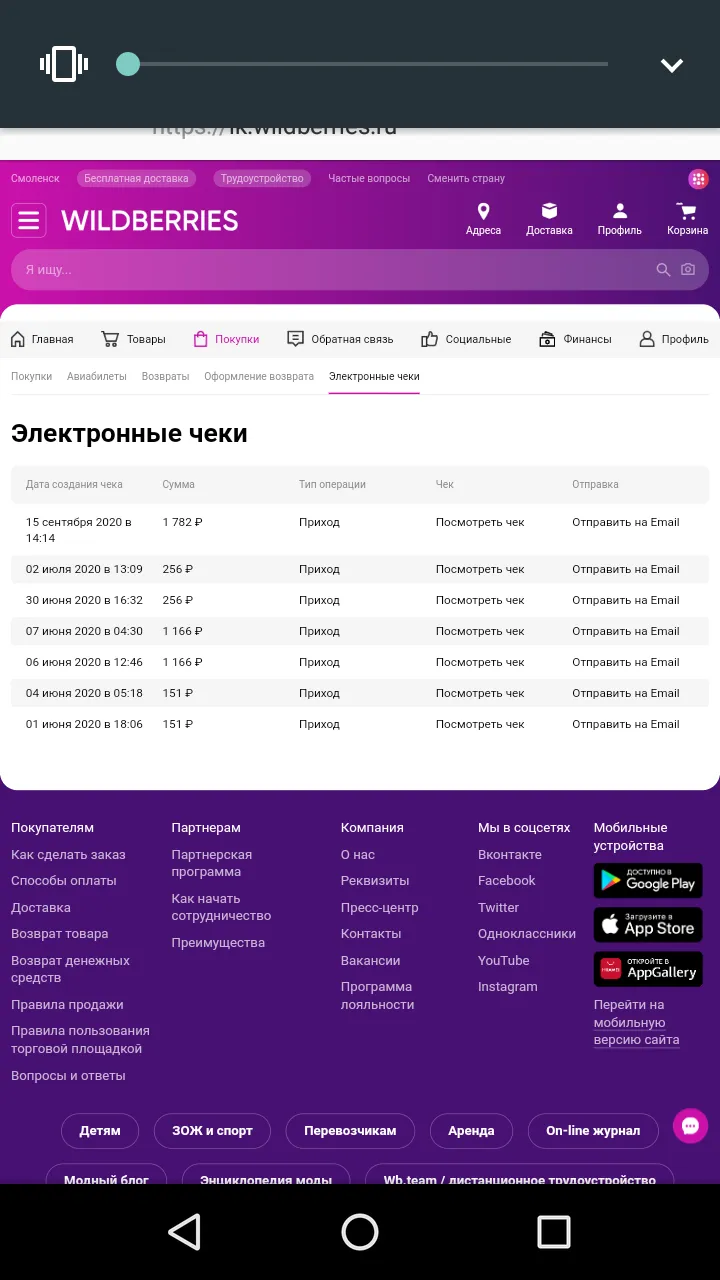Send 06 июня 2020 receipt to Email

[x=625, y=662]
